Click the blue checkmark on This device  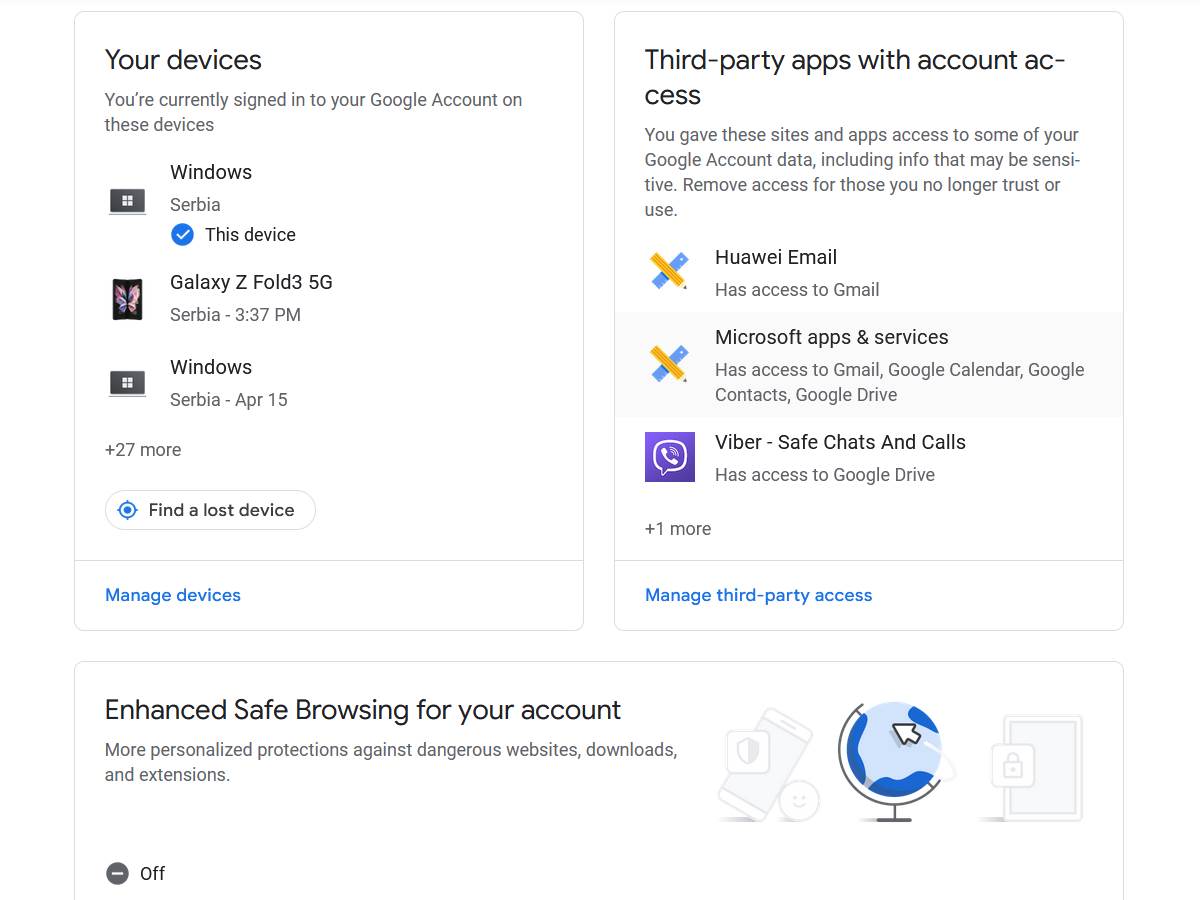click(182, 234)
